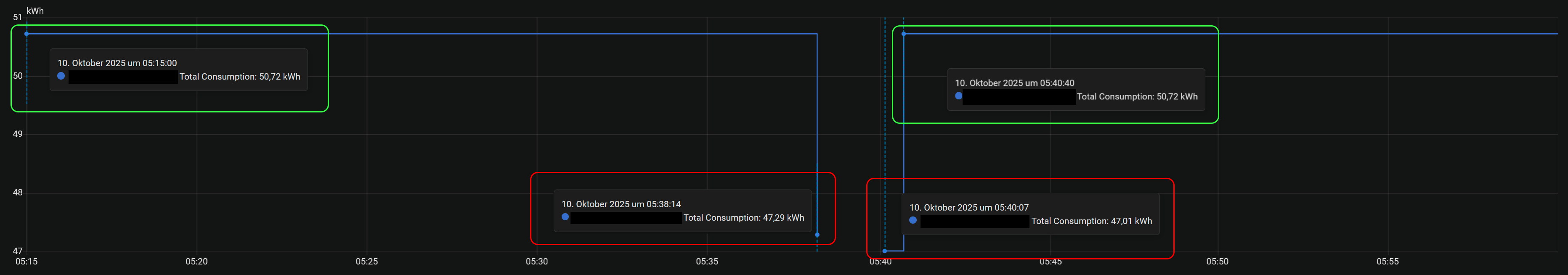This screenshot has width=1568, height=275.
Task: Click the 05:30 time axis label
Action: [x=536, y=262]
